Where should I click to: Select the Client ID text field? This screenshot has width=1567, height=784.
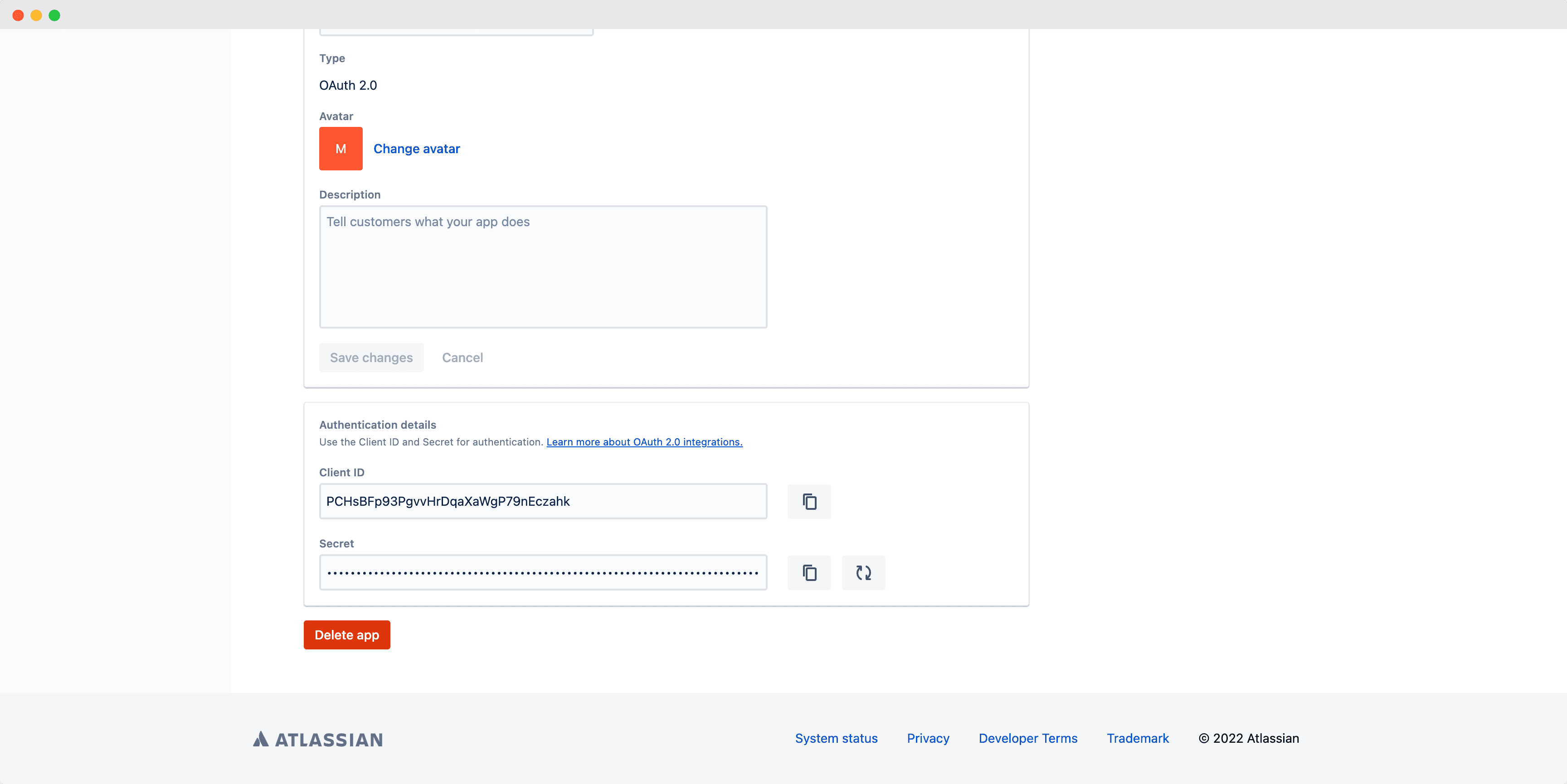tap(543, 501)
